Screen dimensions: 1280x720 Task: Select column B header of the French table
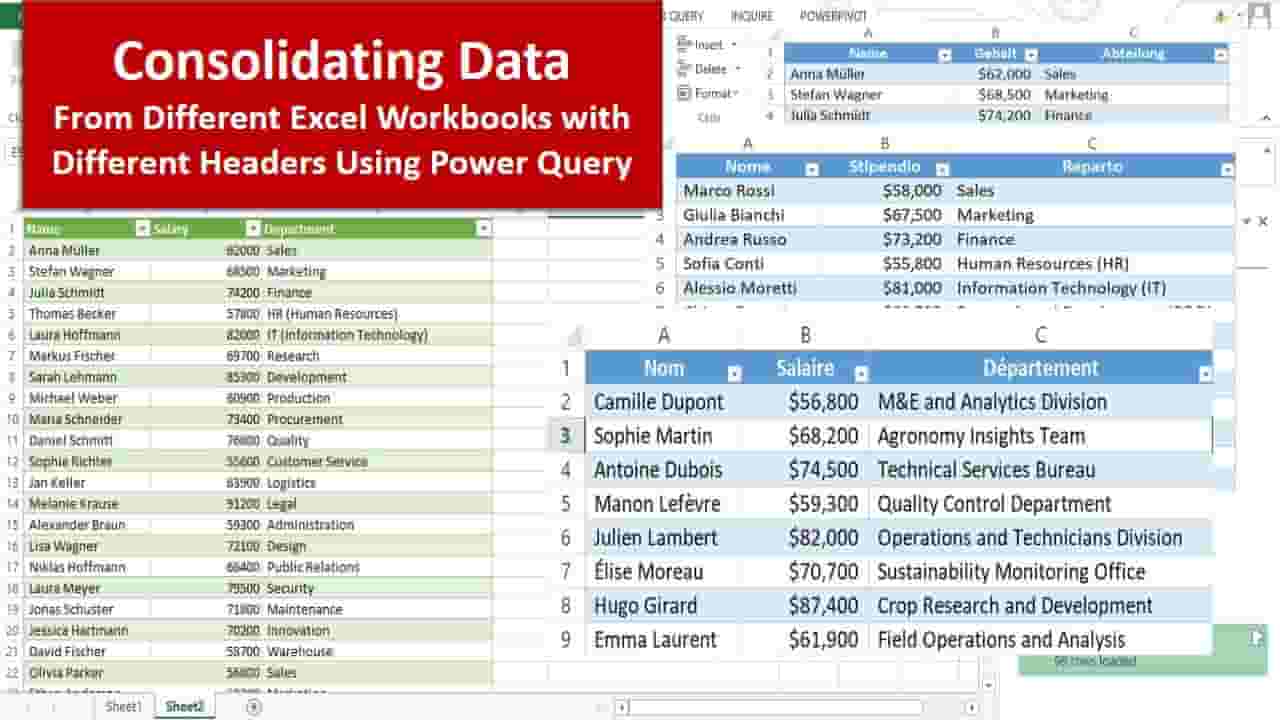[806, 336]
